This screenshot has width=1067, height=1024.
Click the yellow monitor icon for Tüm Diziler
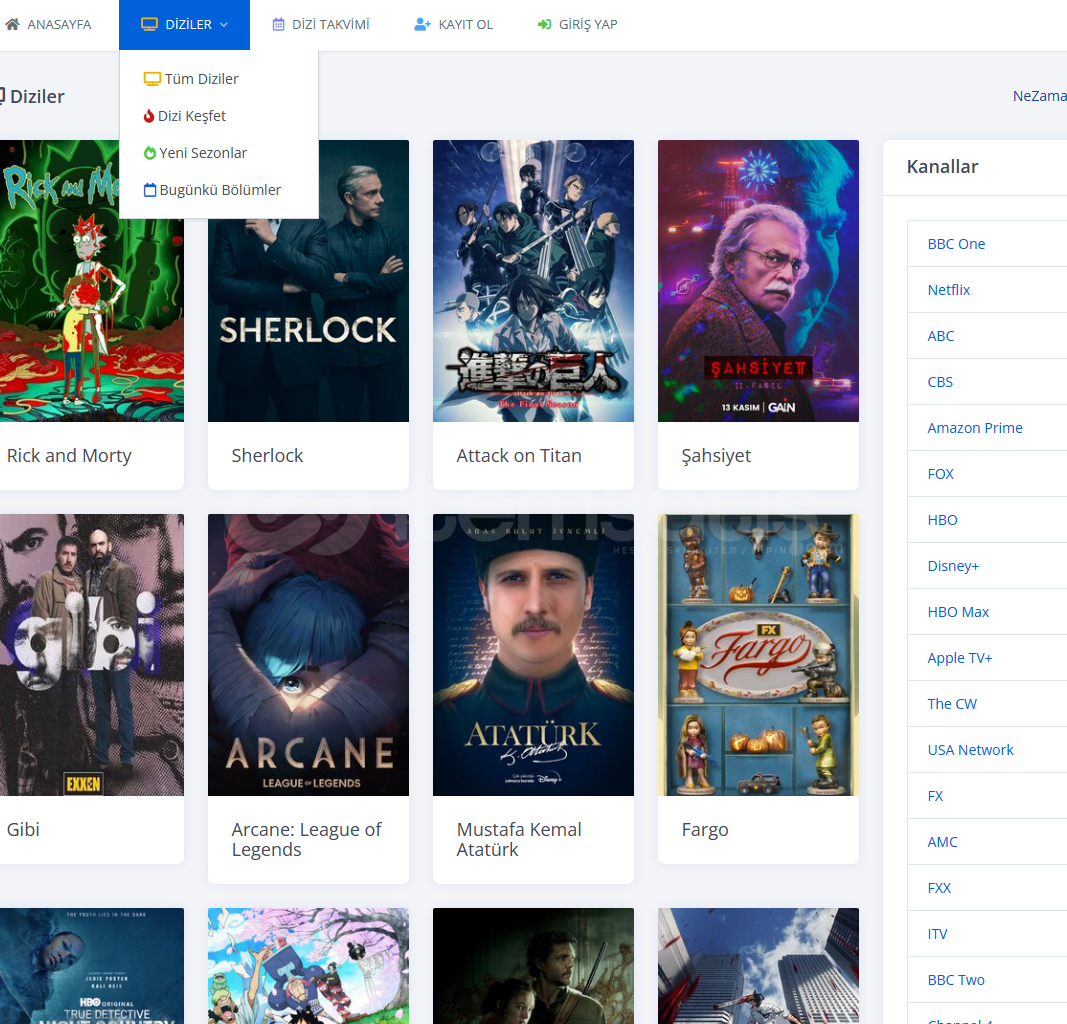click(x=152, y=79)
